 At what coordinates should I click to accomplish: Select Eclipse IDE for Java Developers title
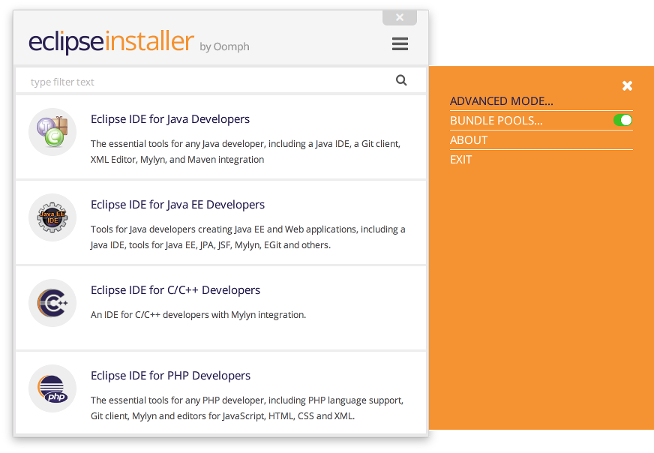click(170, 119)
